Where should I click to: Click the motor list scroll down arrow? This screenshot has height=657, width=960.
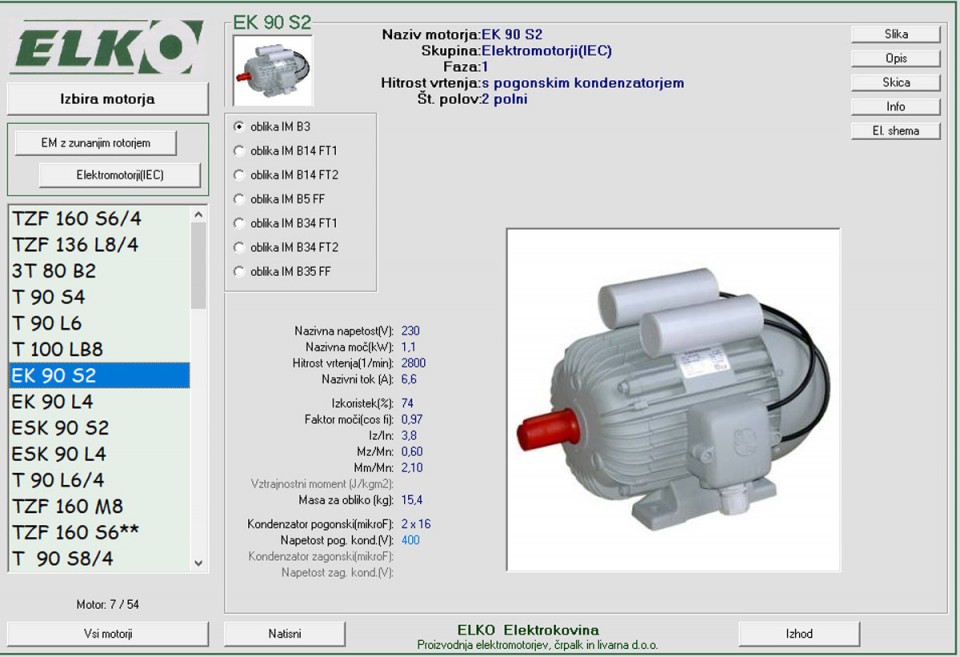pos(198,563)
